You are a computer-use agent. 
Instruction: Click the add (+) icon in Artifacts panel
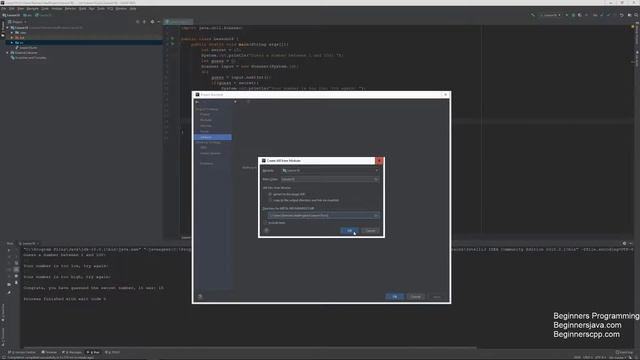coord(235,102)
